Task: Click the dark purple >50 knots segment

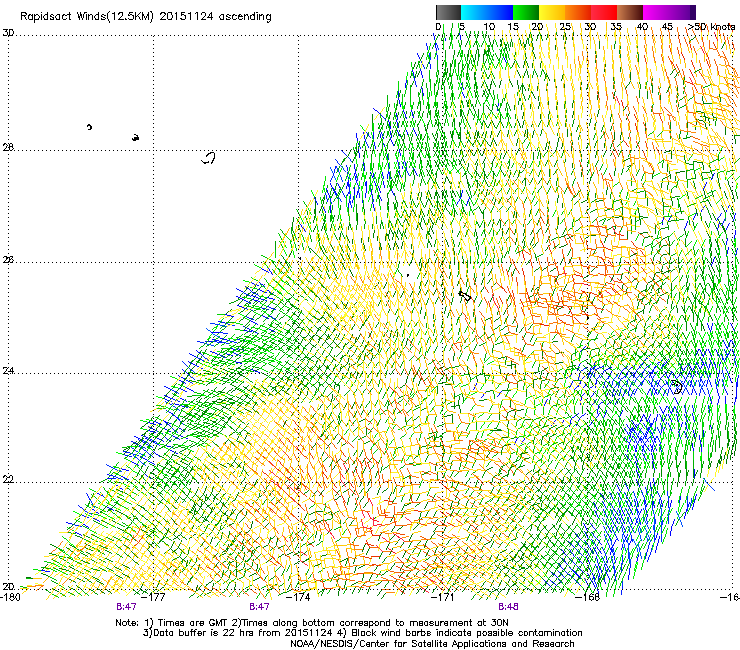Action: point(693,12)
